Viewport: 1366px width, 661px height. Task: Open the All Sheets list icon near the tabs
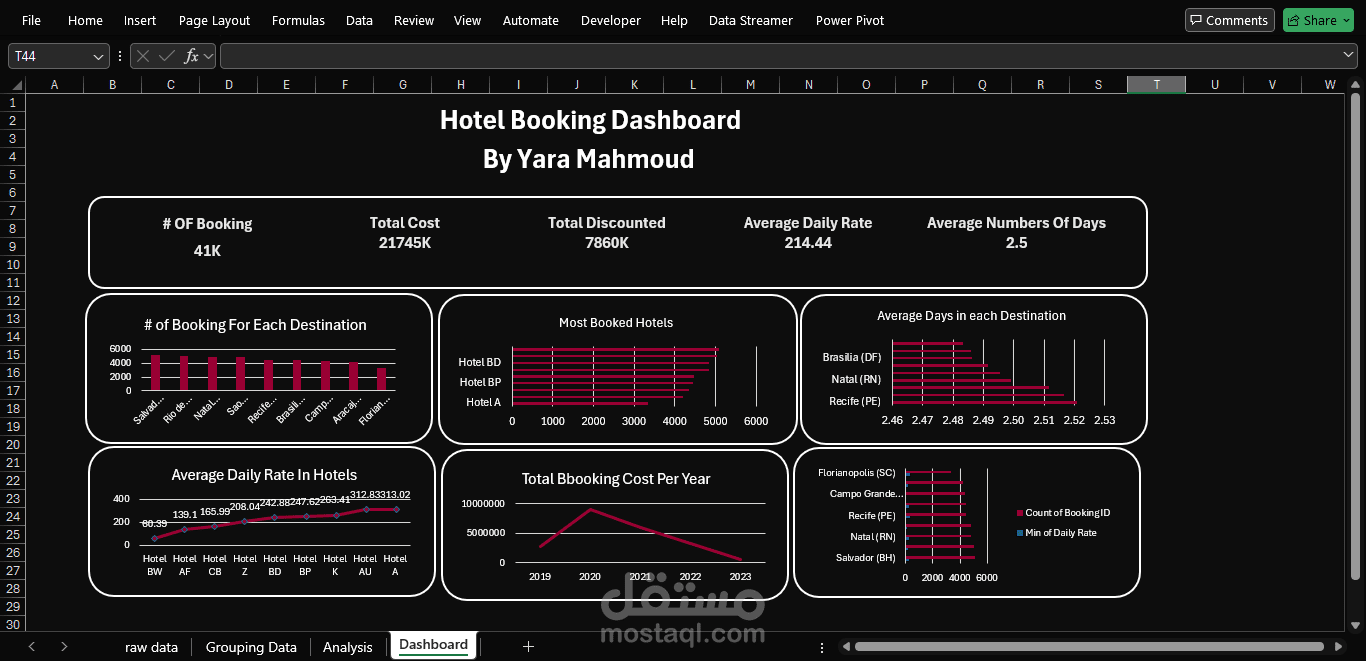click(x=821, y=647)
